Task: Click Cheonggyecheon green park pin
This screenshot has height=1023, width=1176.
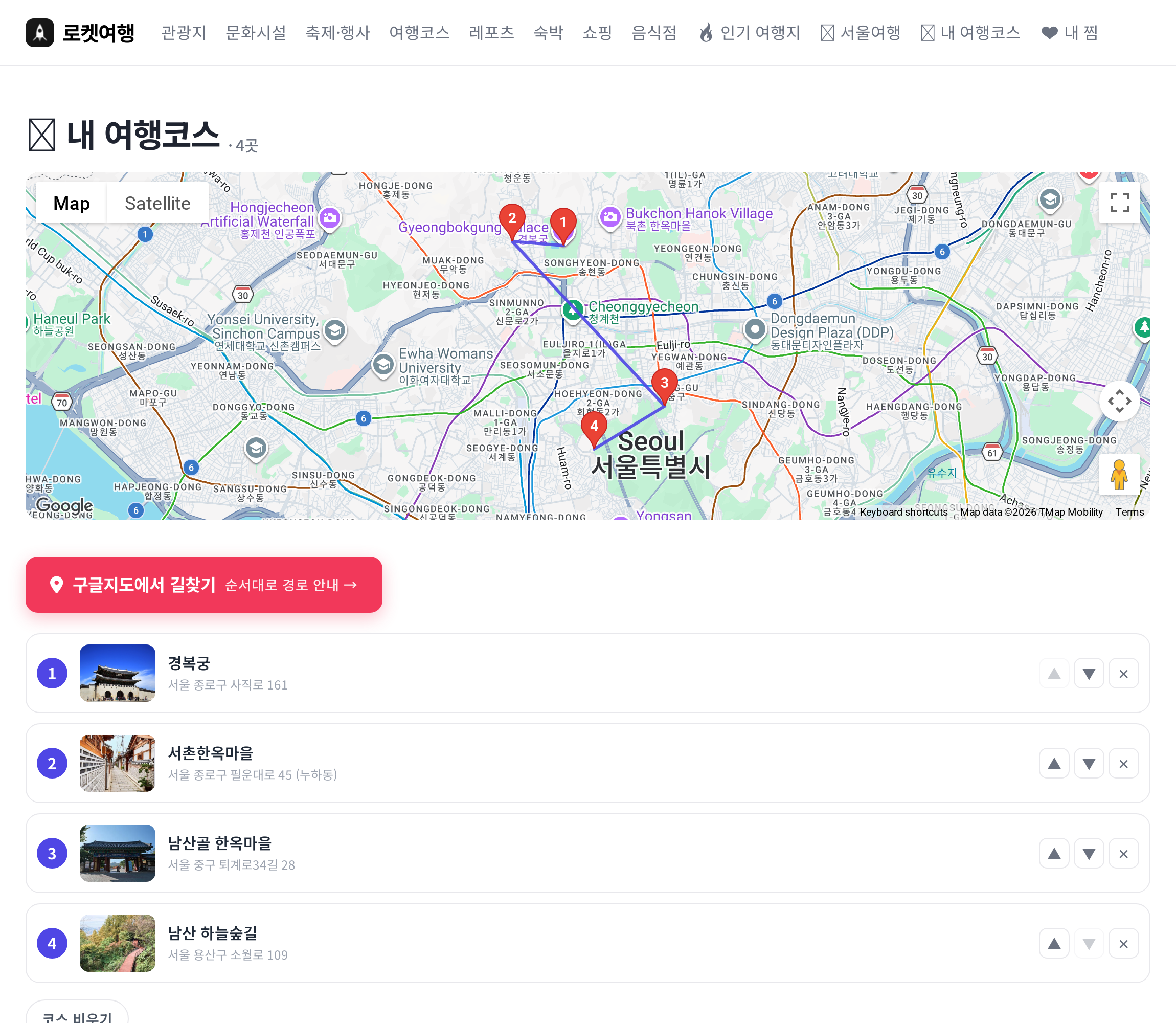Action: click(x=572, y=311)
